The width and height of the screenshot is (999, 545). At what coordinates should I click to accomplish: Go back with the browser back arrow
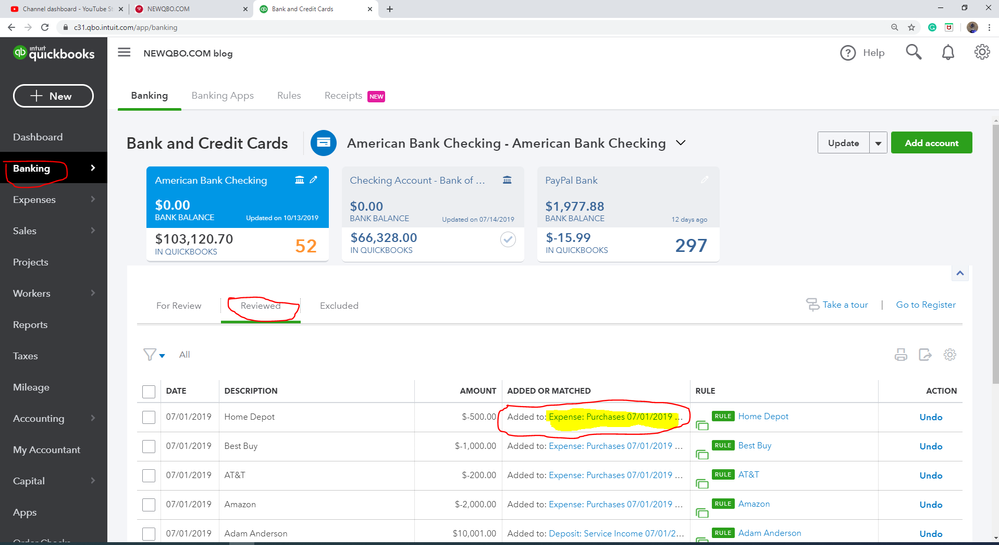[11, 27]
